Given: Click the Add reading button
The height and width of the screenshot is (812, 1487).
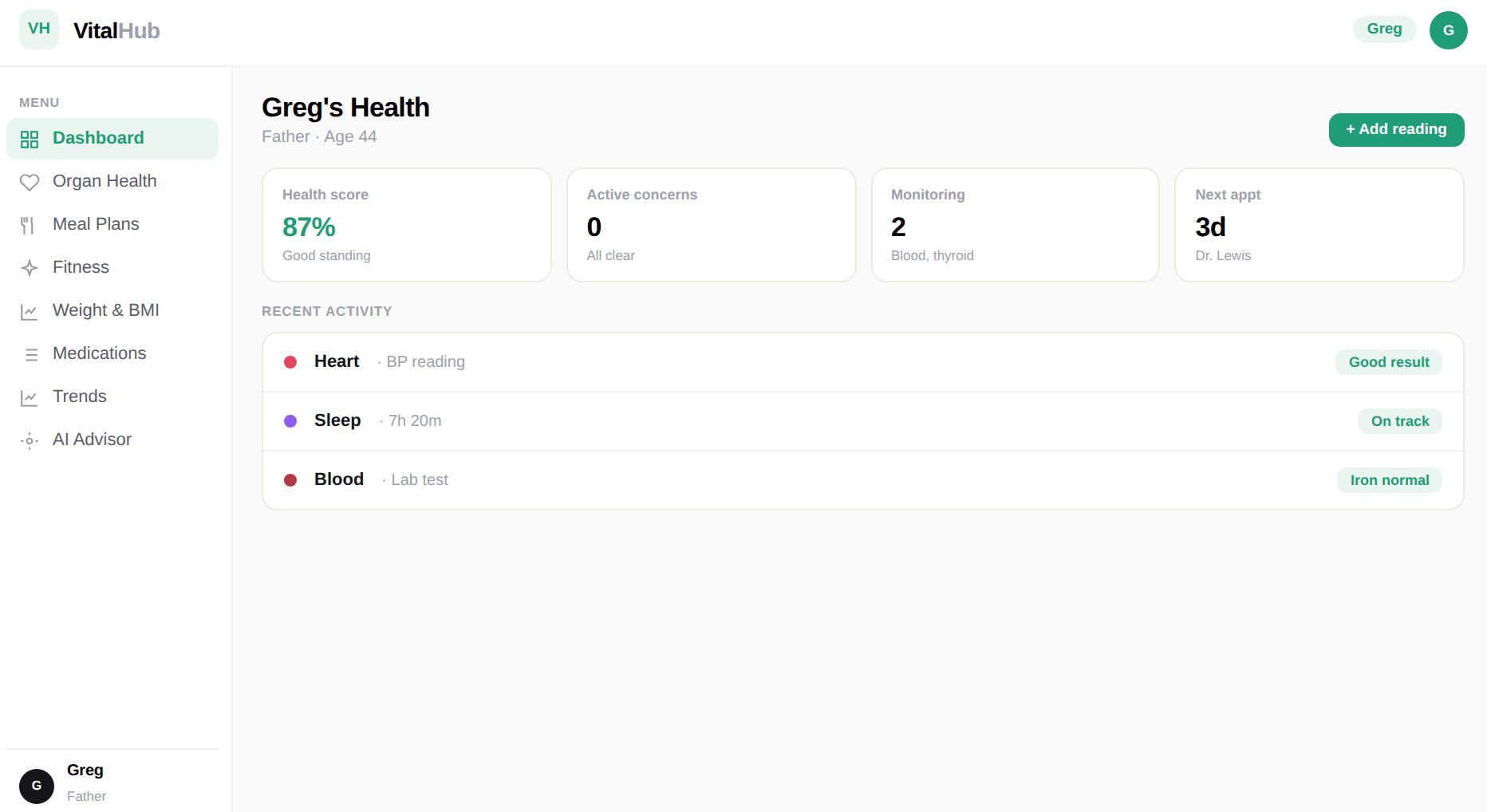Looking at the screenshot, I should pos(1396,130).
